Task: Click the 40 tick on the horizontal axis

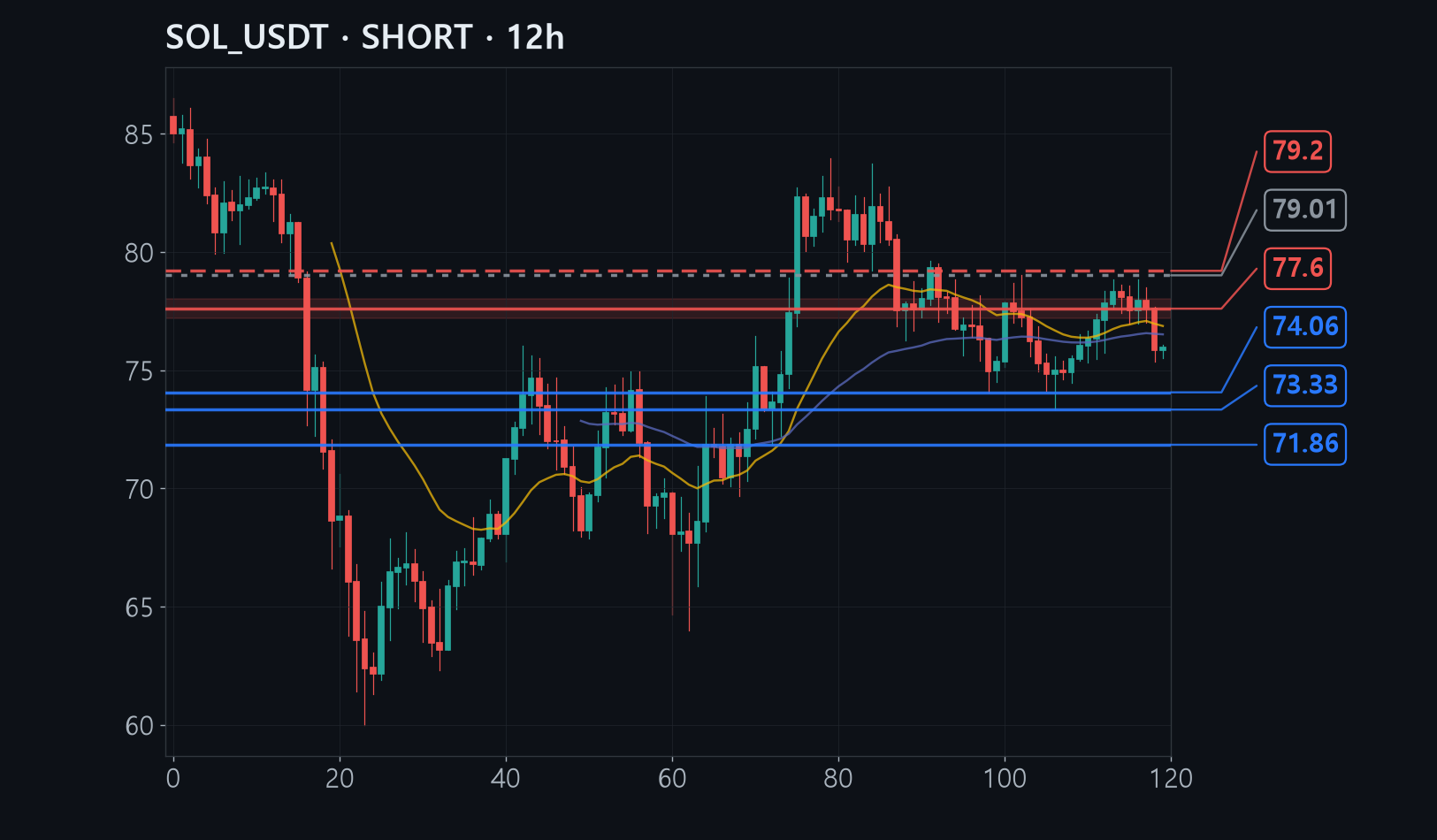Action: pyautogui.click(x=506, y=779)
